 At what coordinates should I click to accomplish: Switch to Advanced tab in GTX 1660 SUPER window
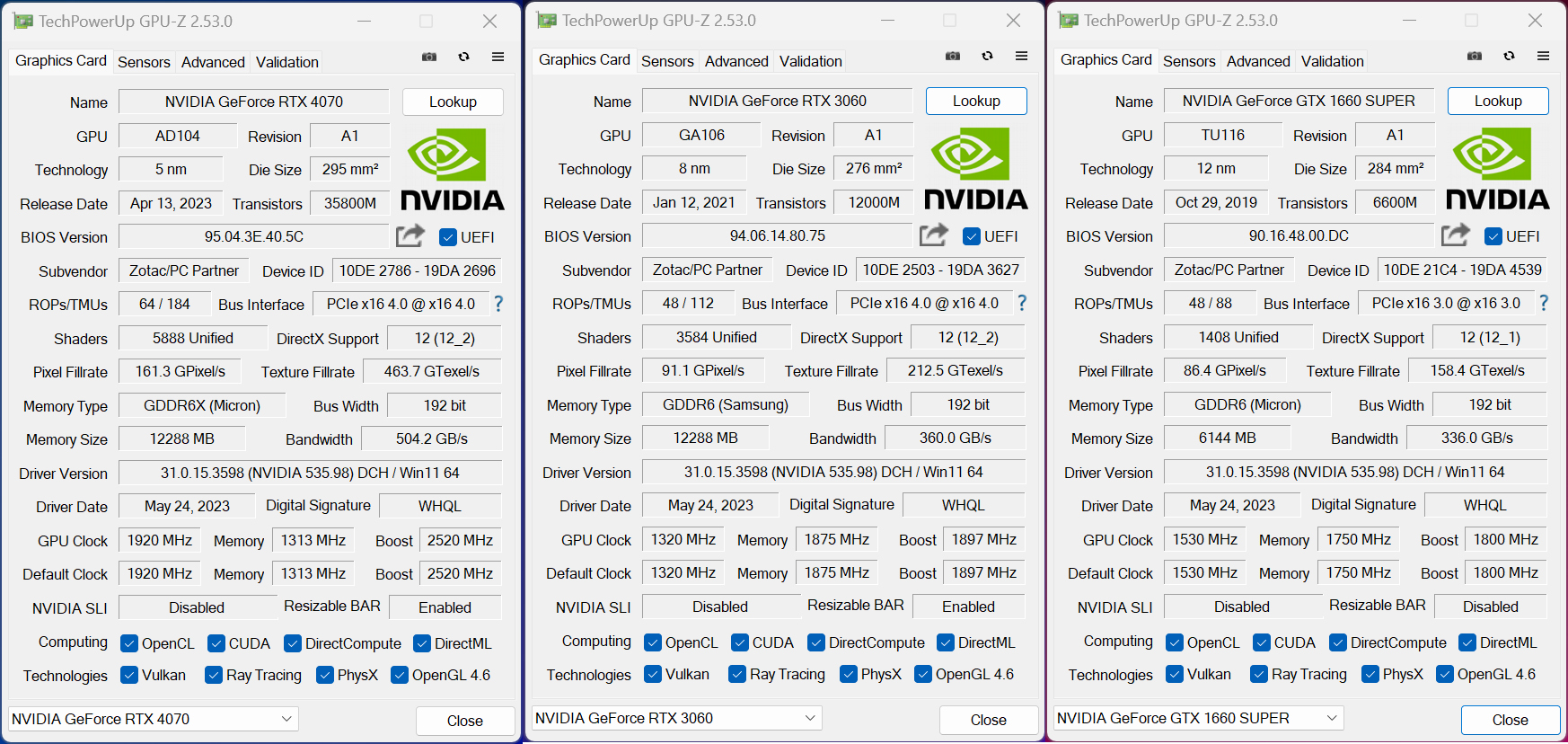[1258, 61]
